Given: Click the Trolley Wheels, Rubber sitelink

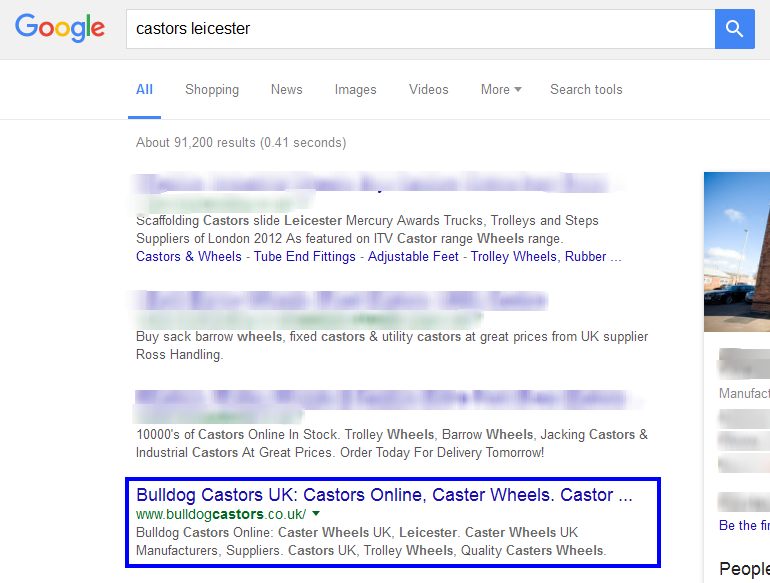Looking at the screenshot, I should coord(545,256).
